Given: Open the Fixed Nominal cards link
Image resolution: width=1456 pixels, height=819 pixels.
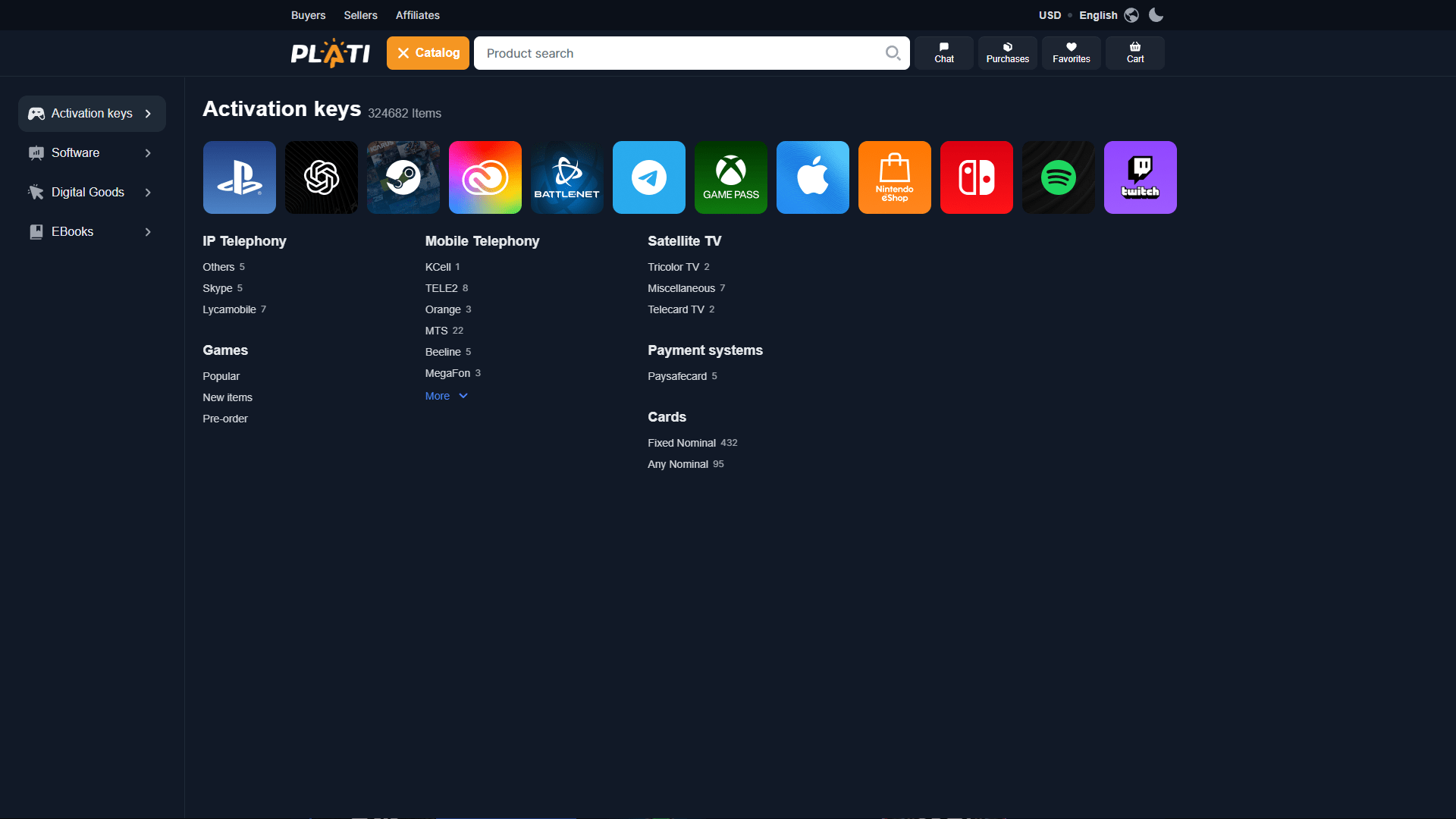Looking at the screenshot, I should (x=681, y=442).
